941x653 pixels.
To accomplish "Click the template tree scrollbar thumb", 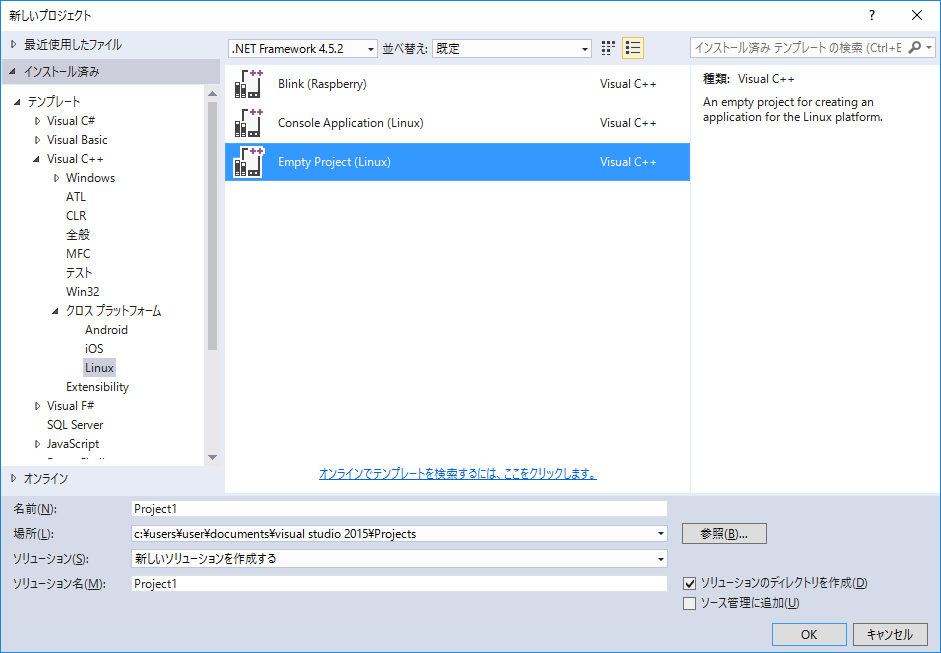I will point(212,226).
